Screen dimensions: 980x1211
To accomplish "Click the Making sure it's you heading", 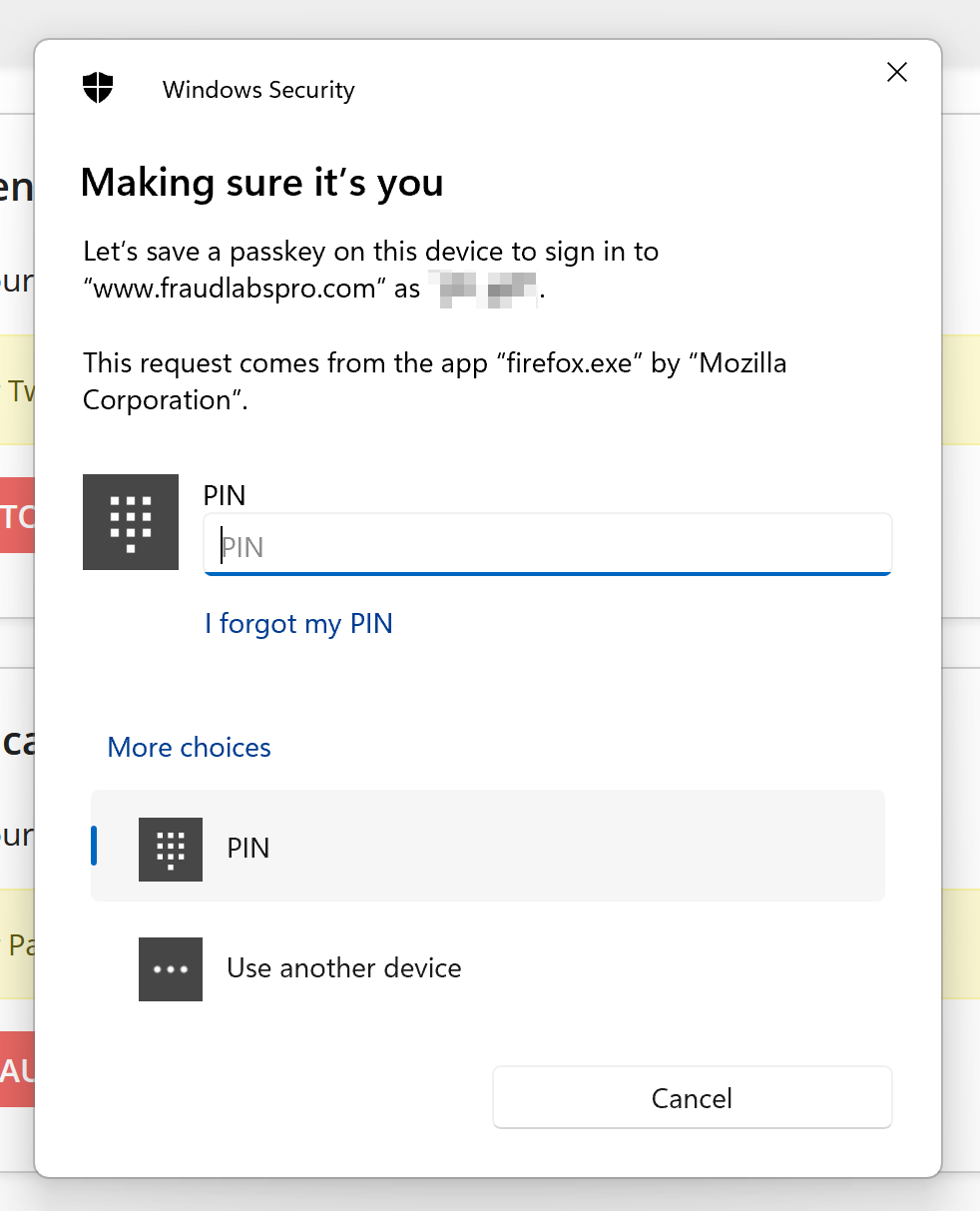I will [x=262, y=183].
